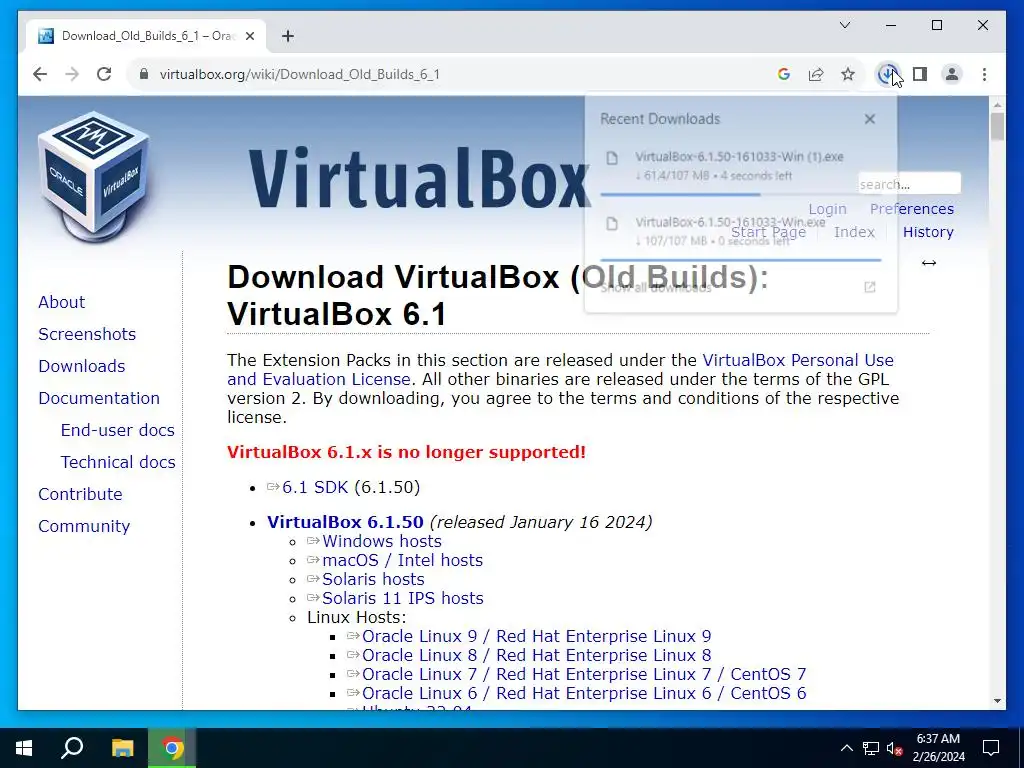Viewport: 1024px width, 768px height.
Task: Open Windows taskbar search
Action: coord(72,748)
